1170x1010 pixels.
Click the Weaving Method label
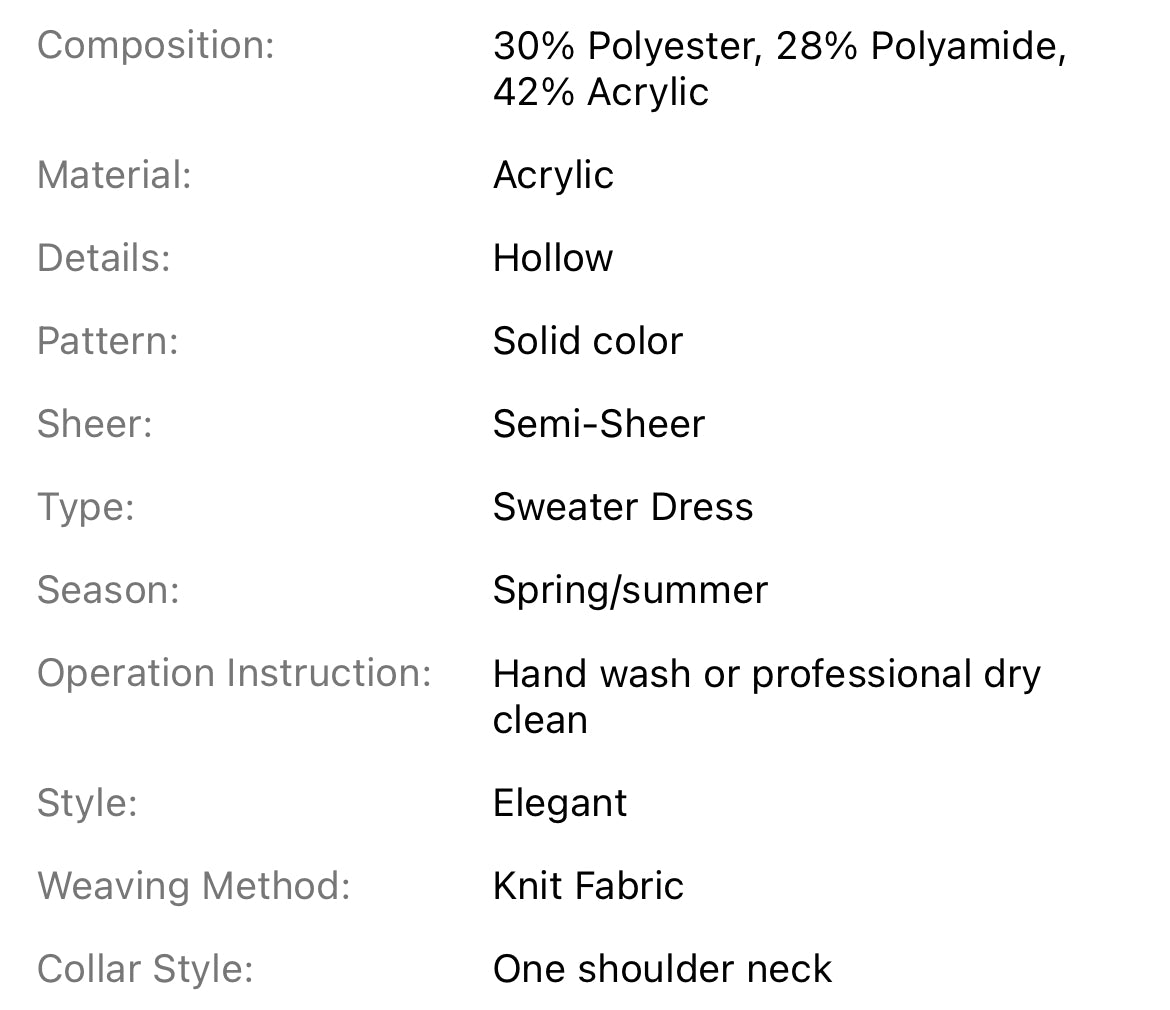194,886
